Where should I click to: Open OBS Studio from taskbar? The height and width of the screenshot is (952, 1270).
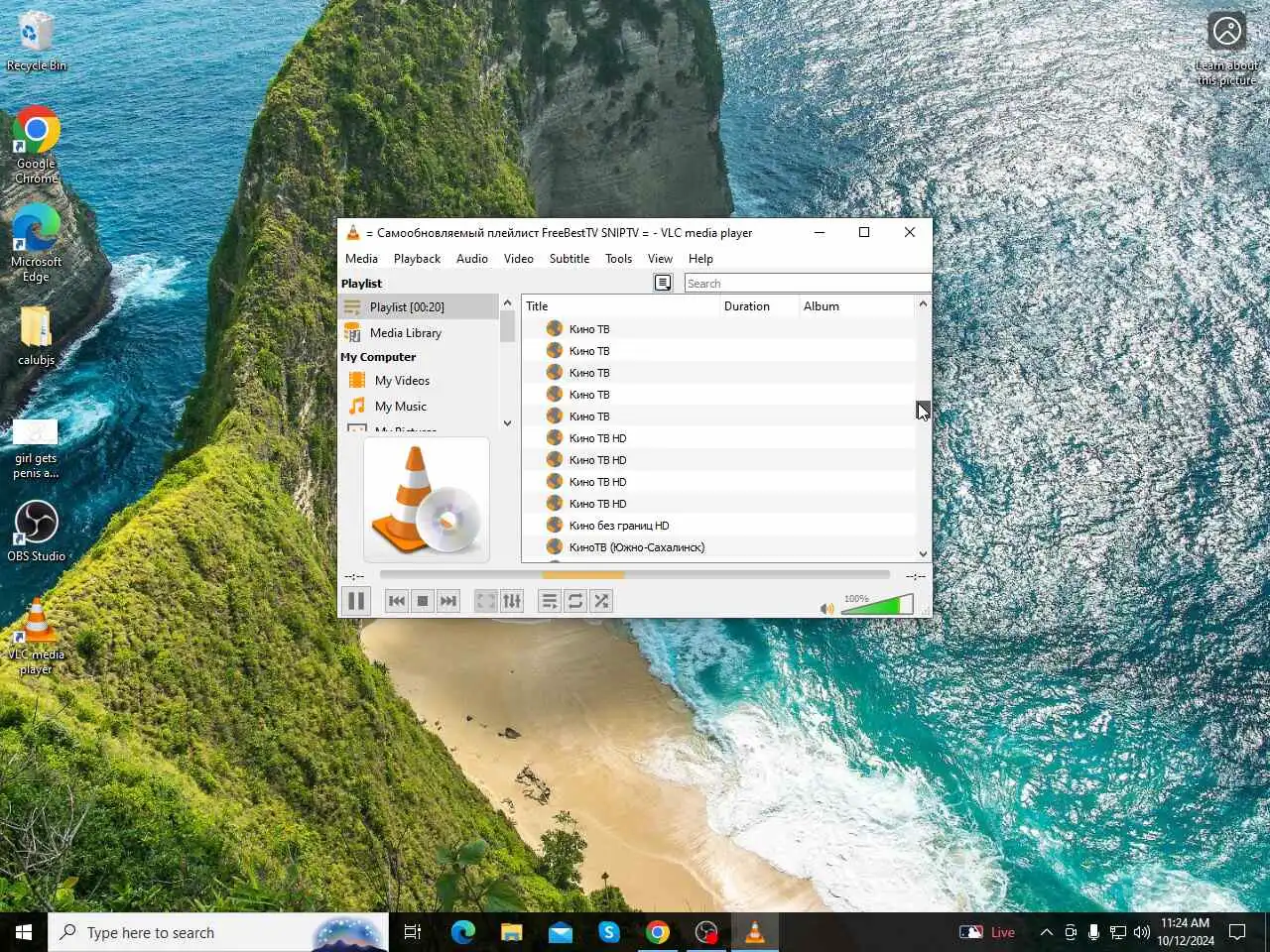click(x=706, y=932)
